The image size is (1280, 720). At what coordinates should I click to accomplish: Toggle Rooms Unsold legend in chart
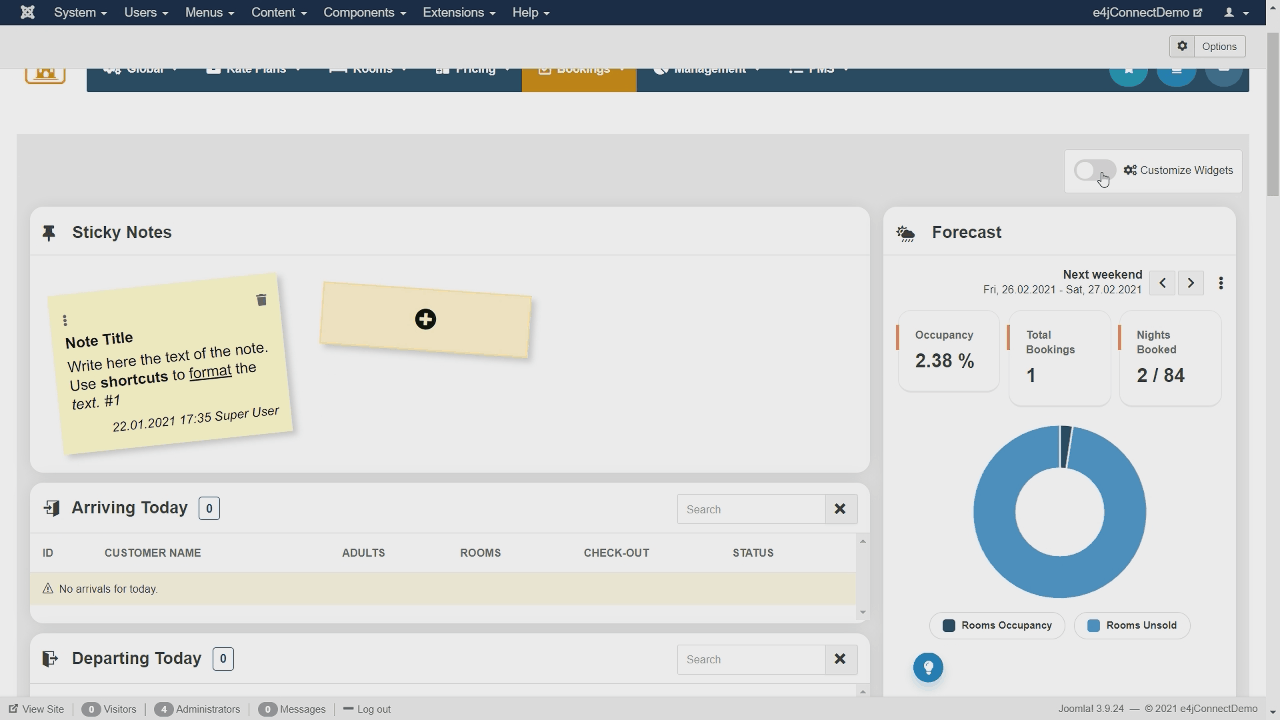(x=1131, y=625)
